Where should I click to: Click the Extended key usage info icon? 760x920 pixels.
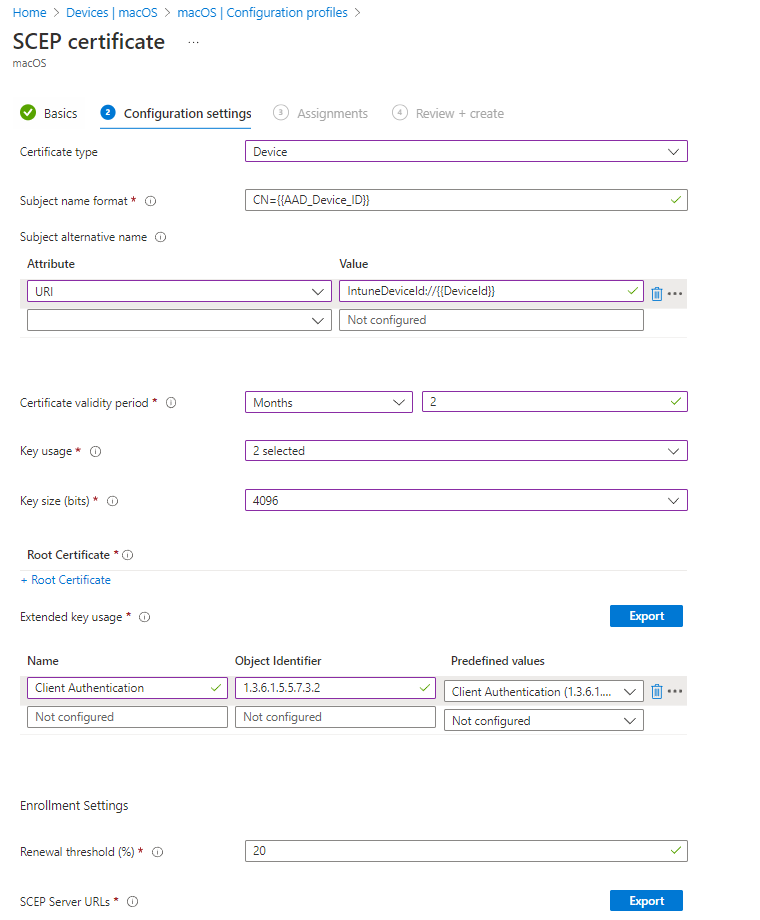144,617
